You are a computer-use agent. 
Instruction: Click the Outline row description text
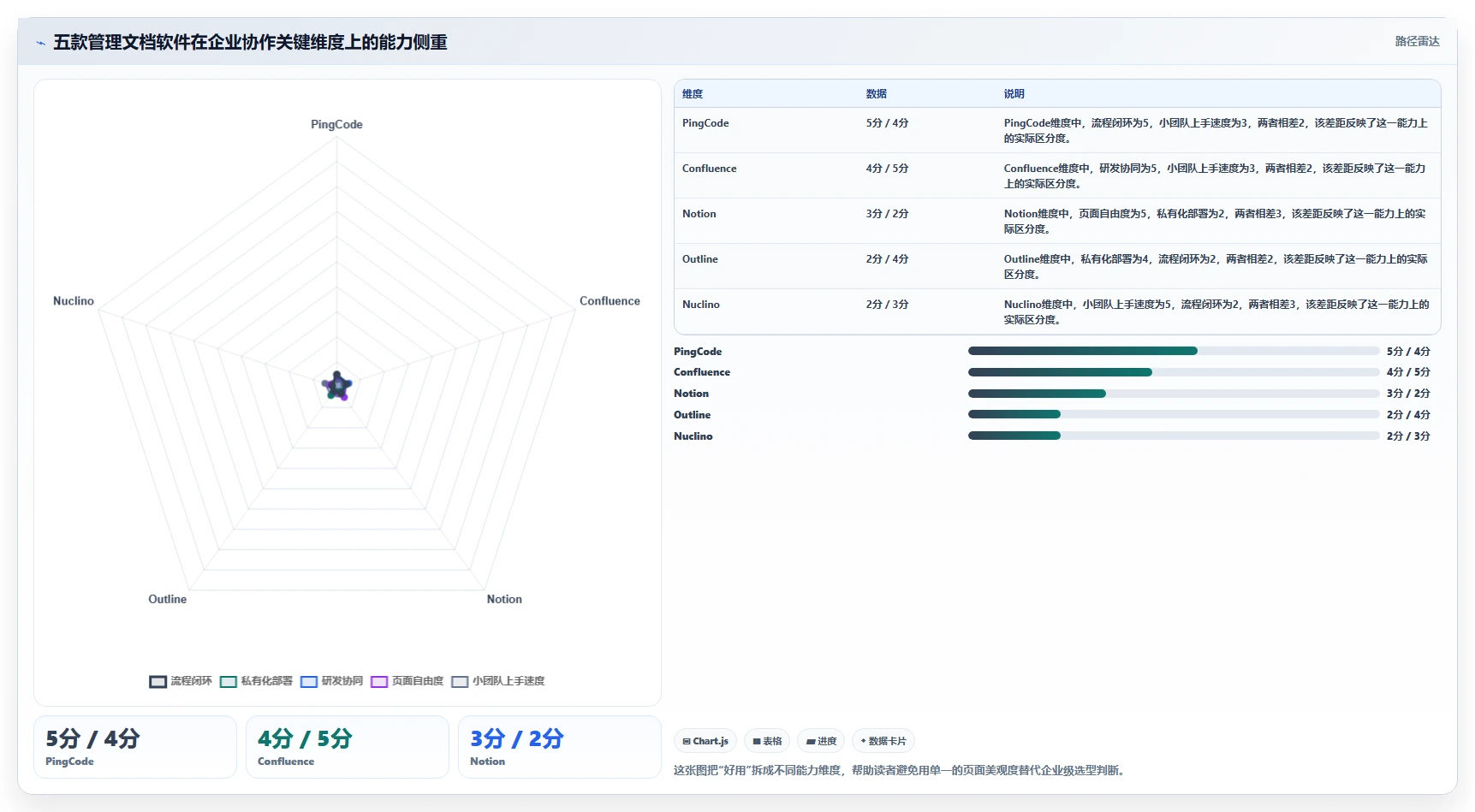pos(1216,267)
